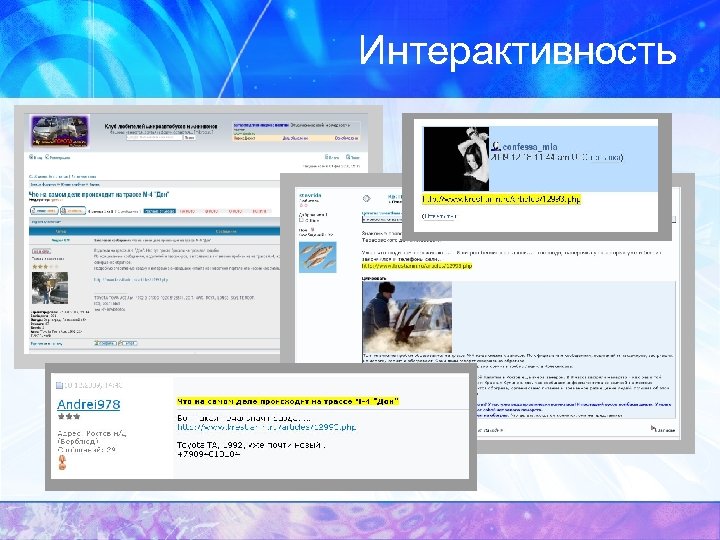The height and width of the screenshot is (540, 720).
Task: Select the slide title Интерактивность
Action: tap(517, 50)
